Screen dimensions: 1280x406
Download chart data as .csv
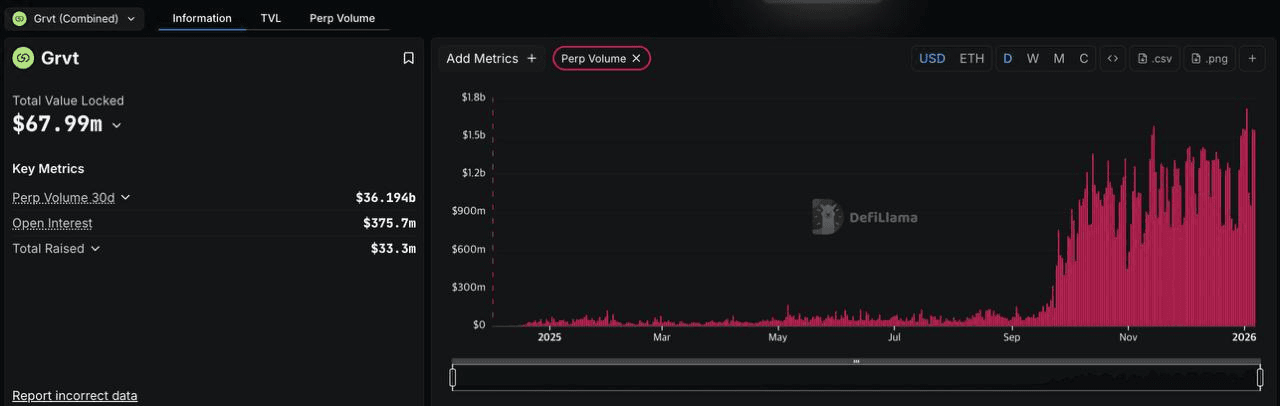pos(1155,58)
